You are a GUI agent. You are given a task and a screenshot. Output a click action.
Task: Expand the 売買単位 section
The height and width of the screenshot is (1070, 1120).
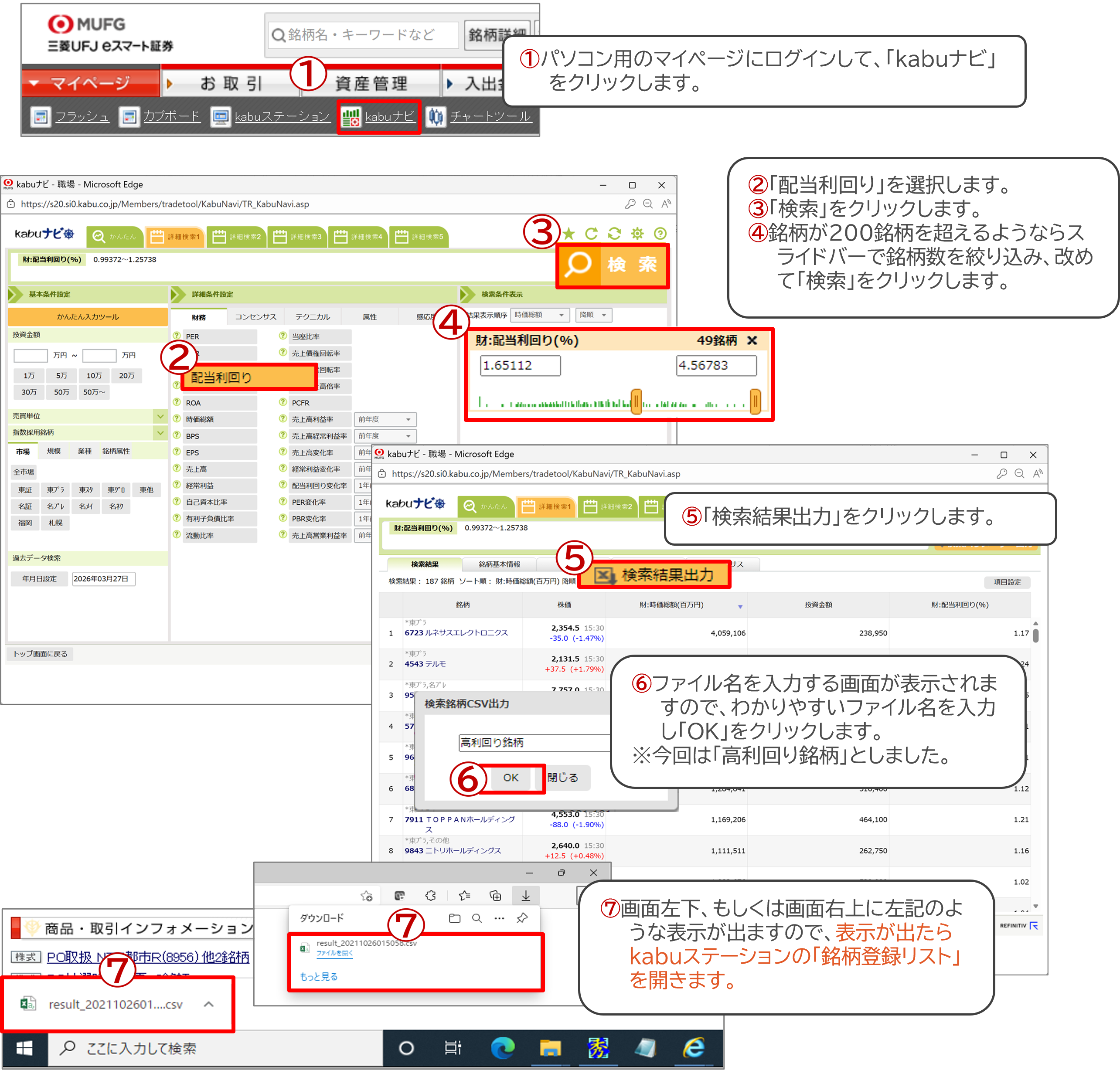click(160, 416)
